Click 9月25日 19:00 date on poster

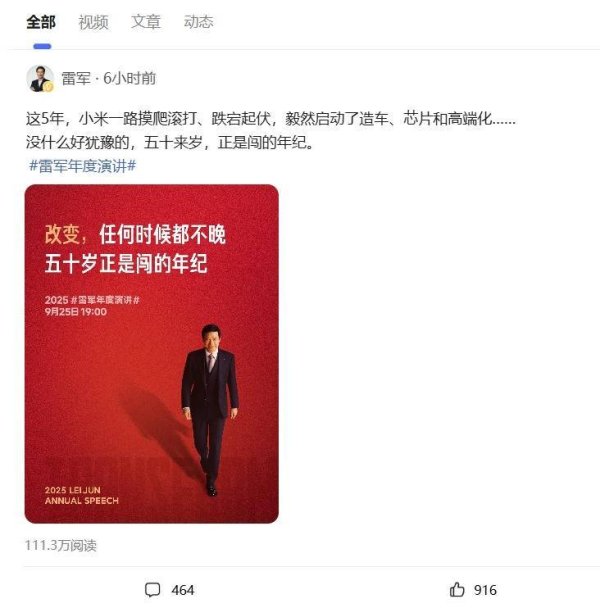(x=76, y=312)
